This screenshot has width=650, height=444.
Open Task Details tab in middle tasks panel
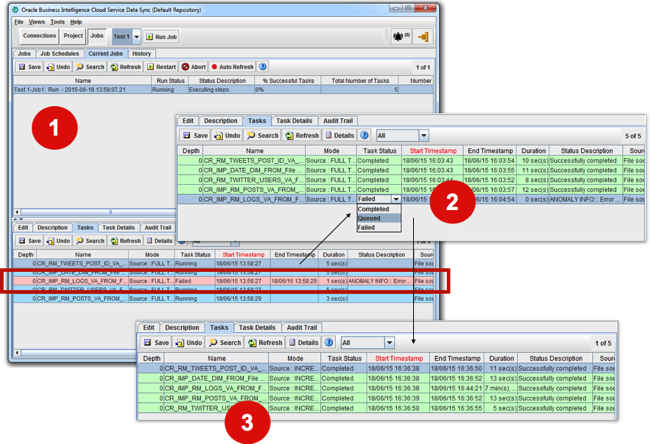coord(294,121)
